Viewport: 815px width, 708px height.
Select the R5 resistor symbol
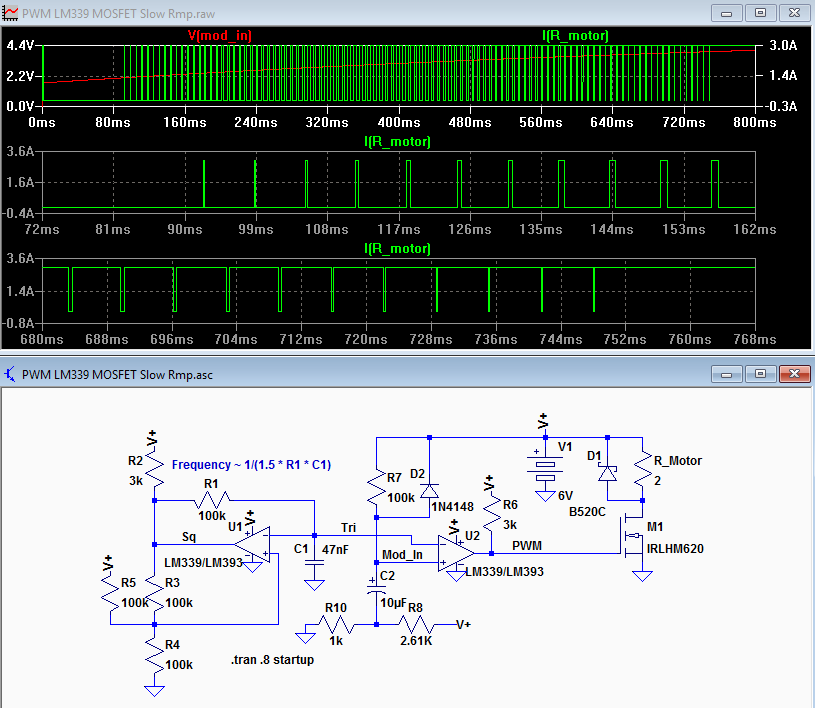[110, 592]
